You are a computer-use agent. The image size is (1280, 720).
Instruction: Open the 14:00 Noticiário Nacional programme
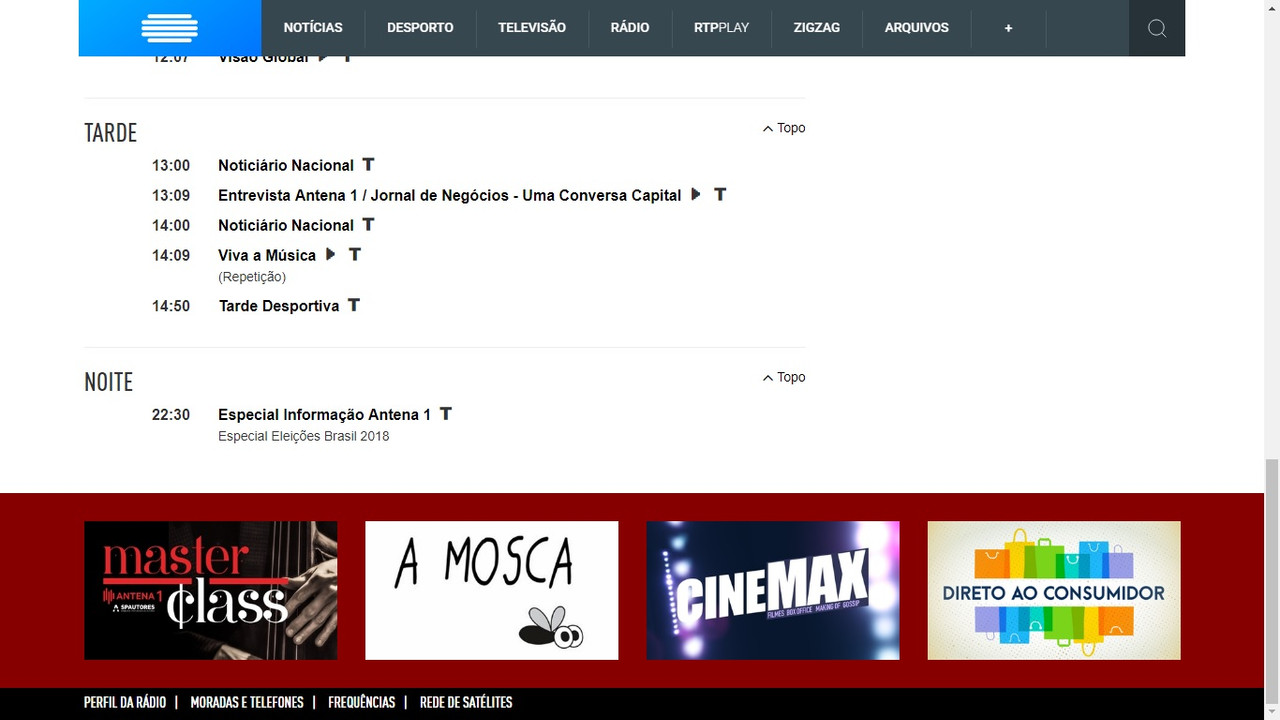pos(286,225)
